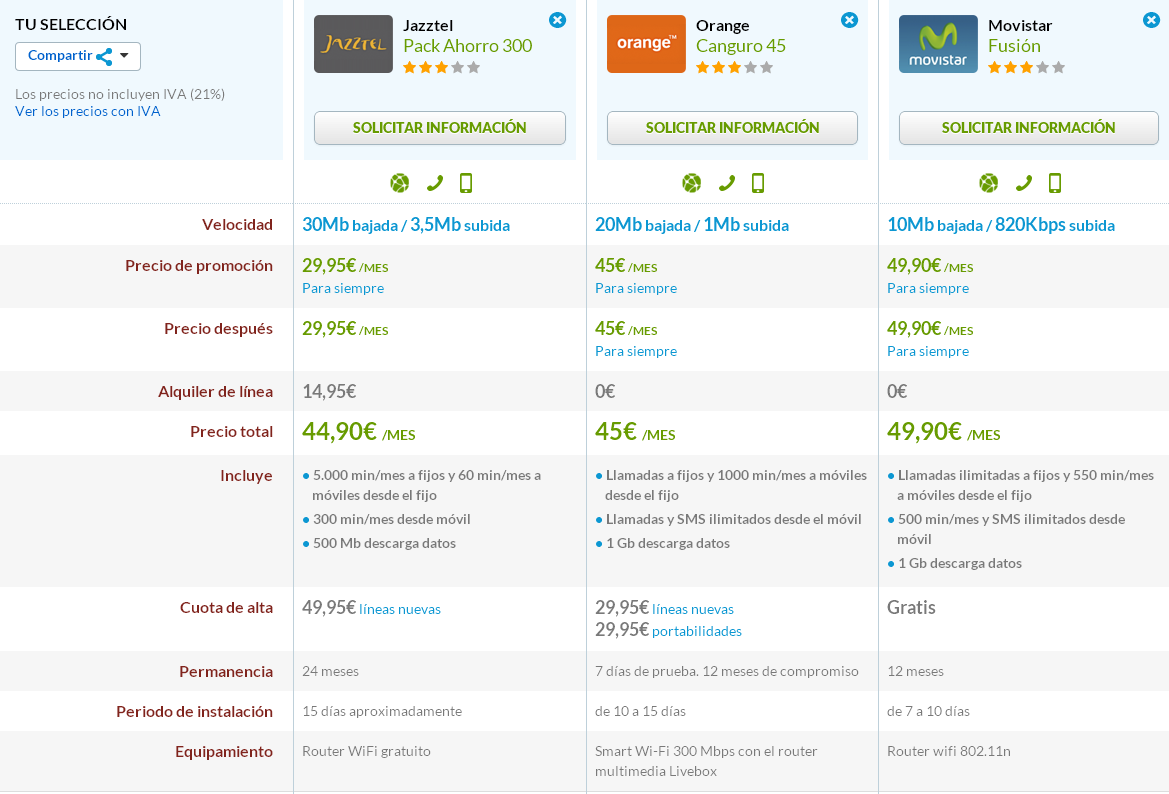Click Jazztel line rental '14,95€'
The width and height of the screenshot is (1169, 794).
click(329, 391)
